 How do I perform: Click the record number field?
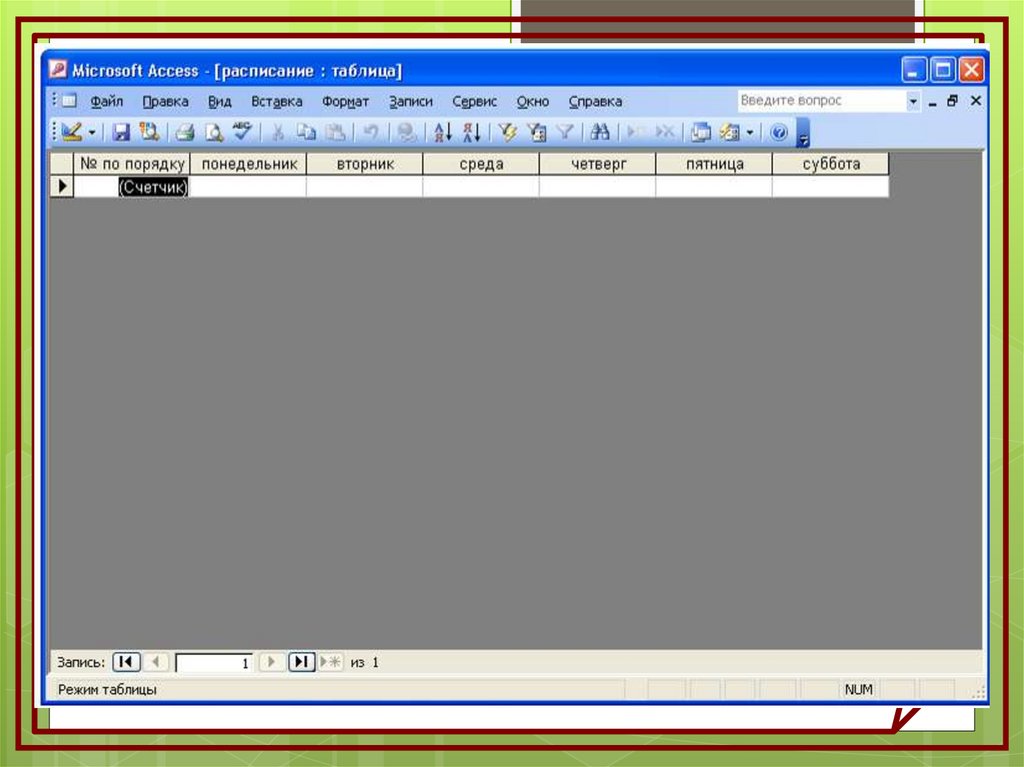(214, 663)
